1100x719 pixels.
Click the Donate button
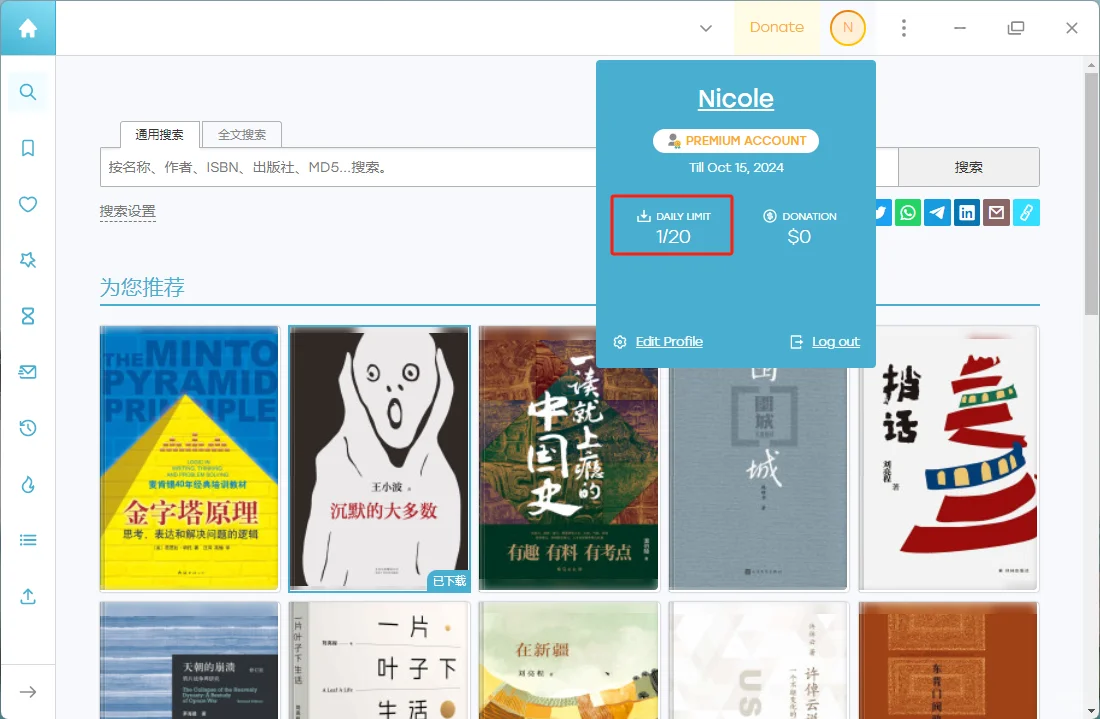[x=777, y=27]
